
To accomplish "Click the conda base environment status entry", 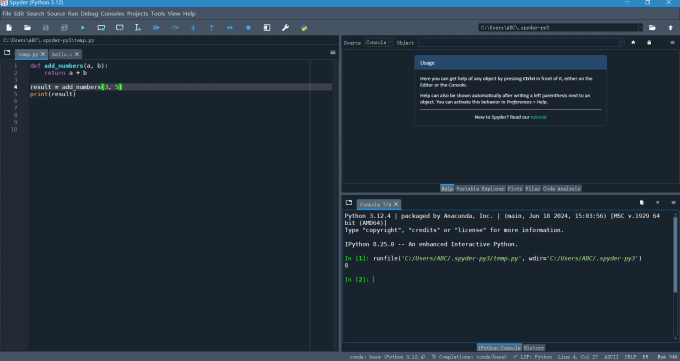I will click(388, 357).
